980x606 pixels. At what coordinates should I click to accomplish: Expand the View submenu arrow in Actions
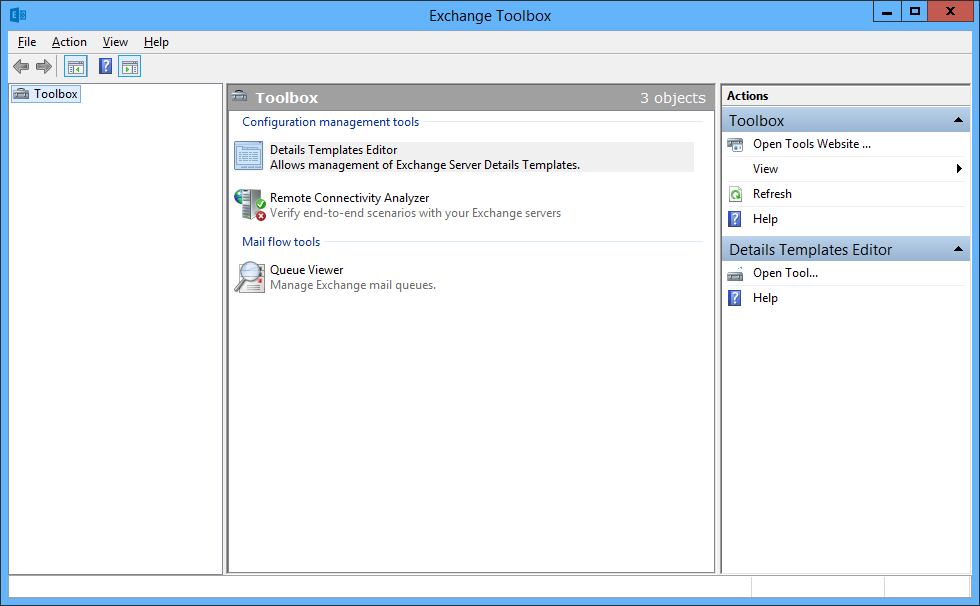pyautogui.click(x=959, y=169)
